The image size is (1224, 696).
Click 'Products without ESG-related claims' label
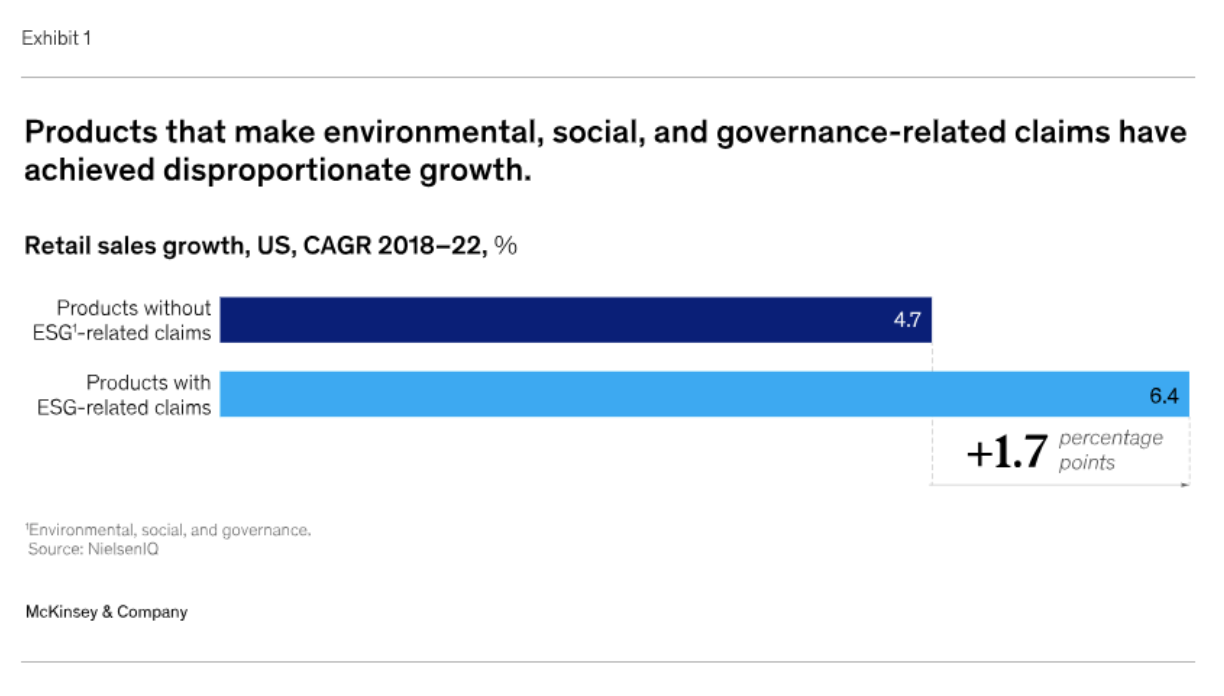coord(122,320)
